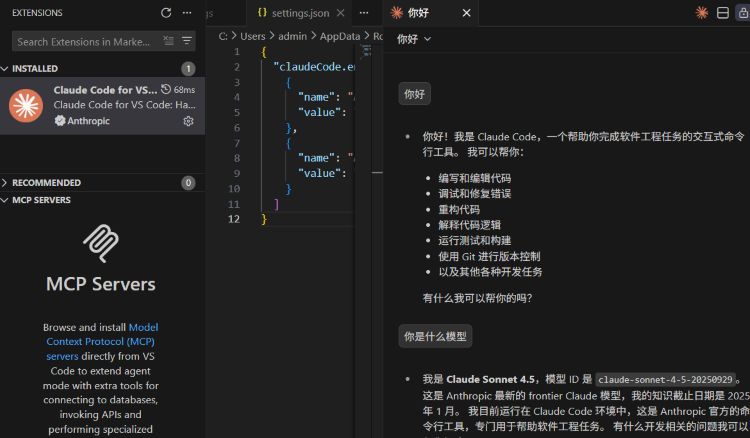The image size is (750, 438).
Task: Clear extensions search results icon
Action: [x=168, y=41]
